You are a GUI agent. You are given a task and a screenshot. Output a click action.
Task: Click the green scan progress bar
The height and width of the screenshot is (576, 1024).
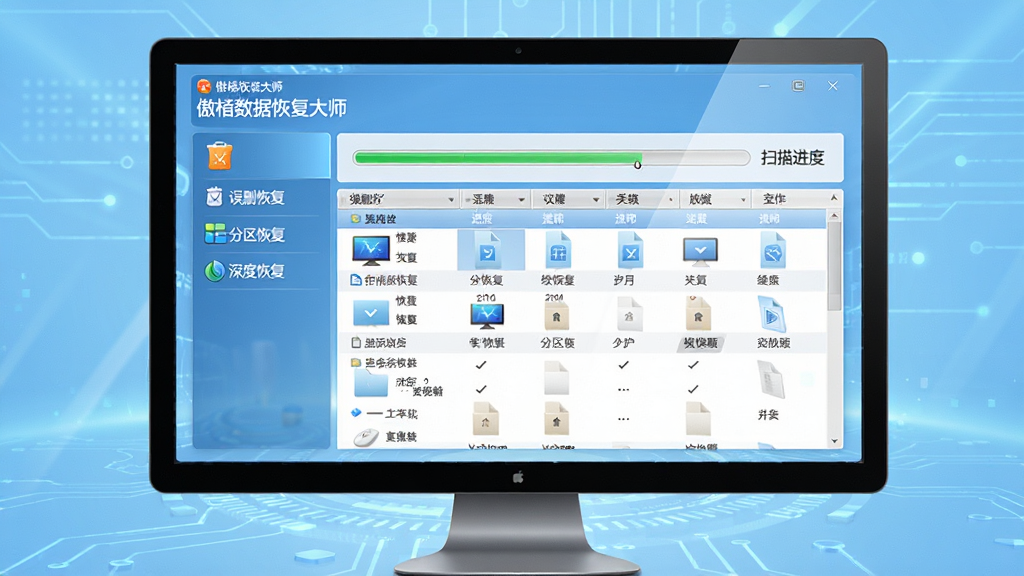[498, 157]
